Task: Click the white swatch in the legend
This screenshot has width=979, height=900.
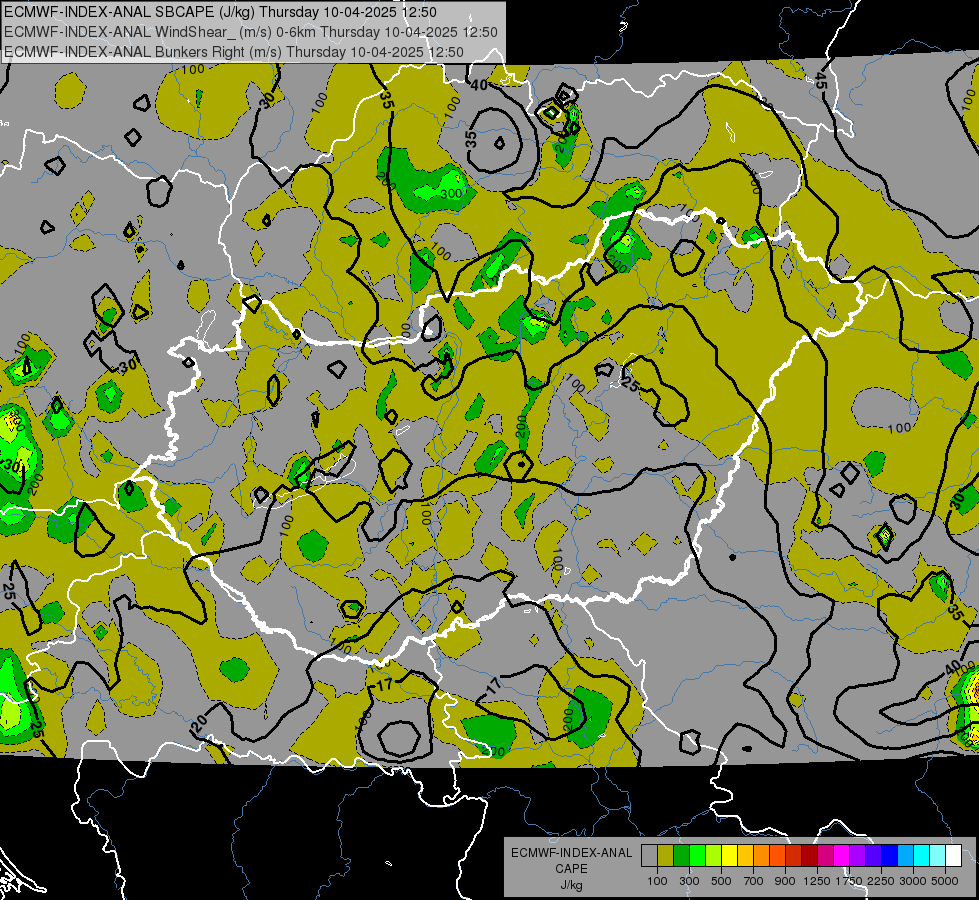Action: [x=953, y=856]
